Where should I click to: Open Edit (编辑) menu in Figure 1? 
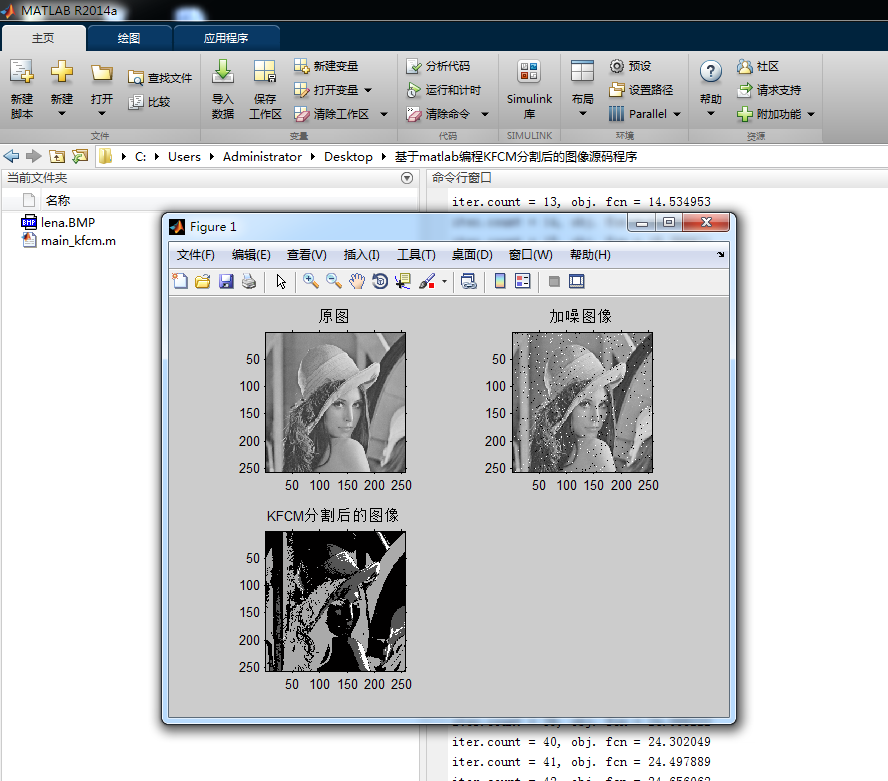pos(251,255)
